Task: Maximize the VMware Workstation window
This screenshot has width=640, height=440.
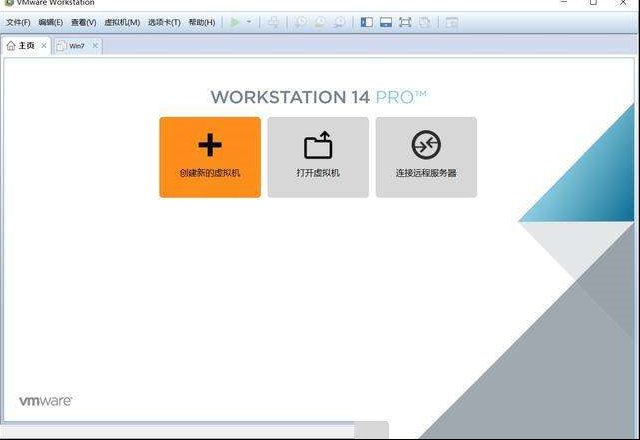Action: pyautogui.click(x=593, y=2)
